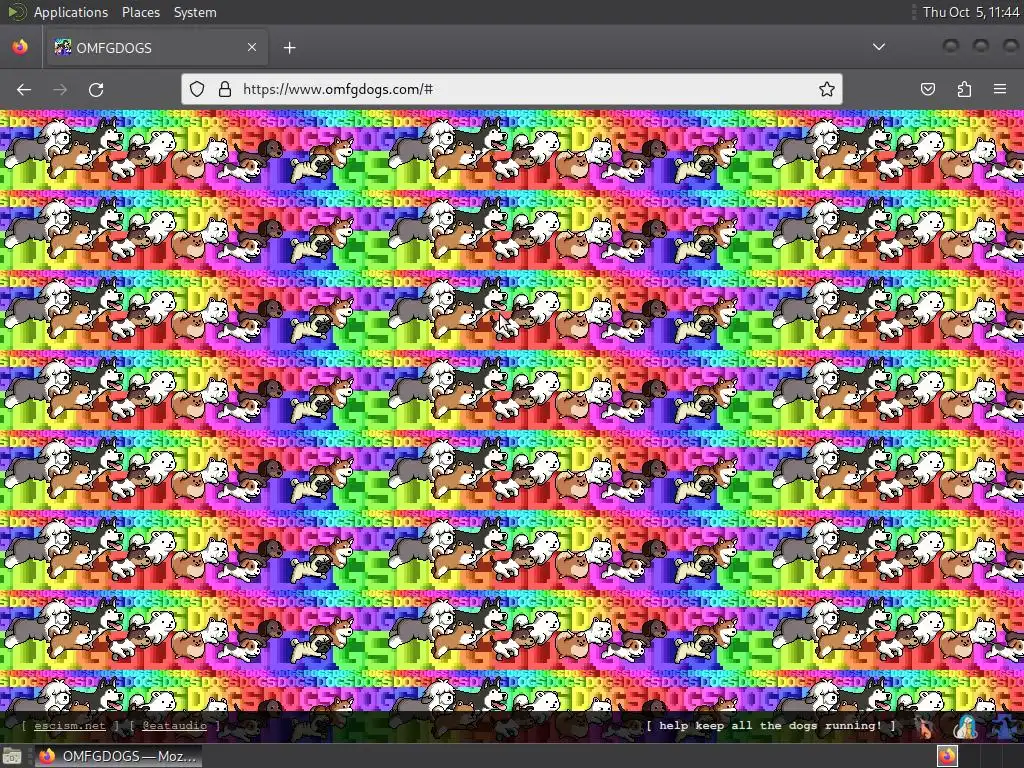Open the tracking protection shield icon

point(197,89)
